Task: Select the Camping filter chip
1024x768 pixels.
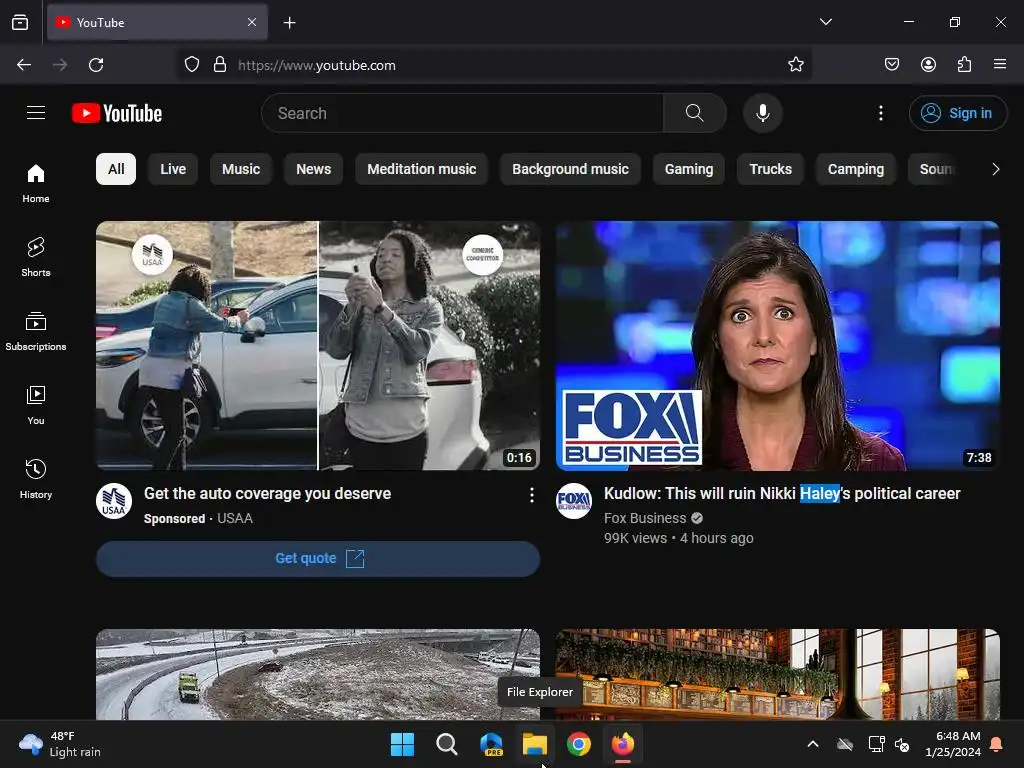Action: (856, 169)
